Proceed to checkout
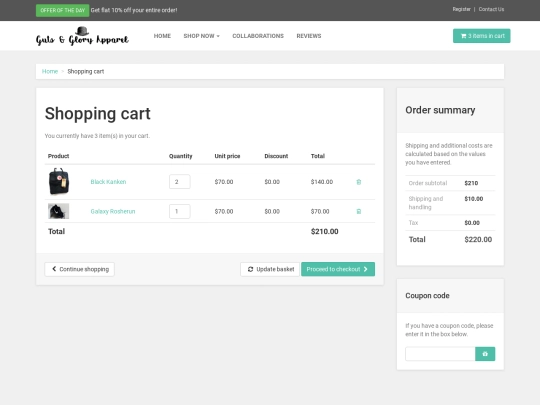Screen dimensions: 540x405 [x=338, y=269]
